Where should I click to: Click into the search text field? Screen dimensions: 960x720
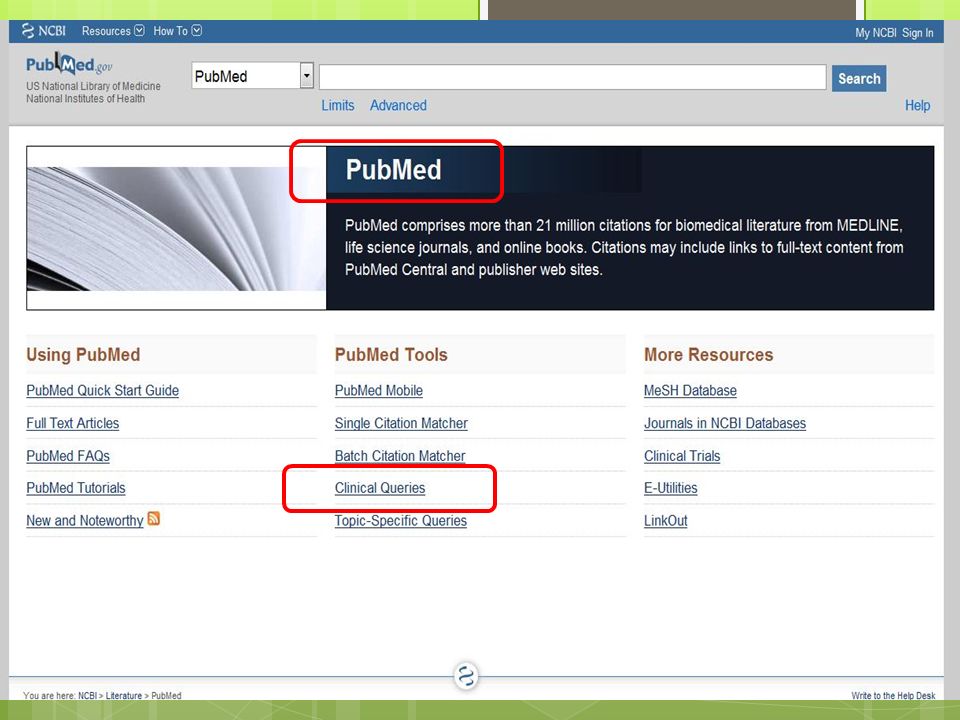click(x=572, y=77)
